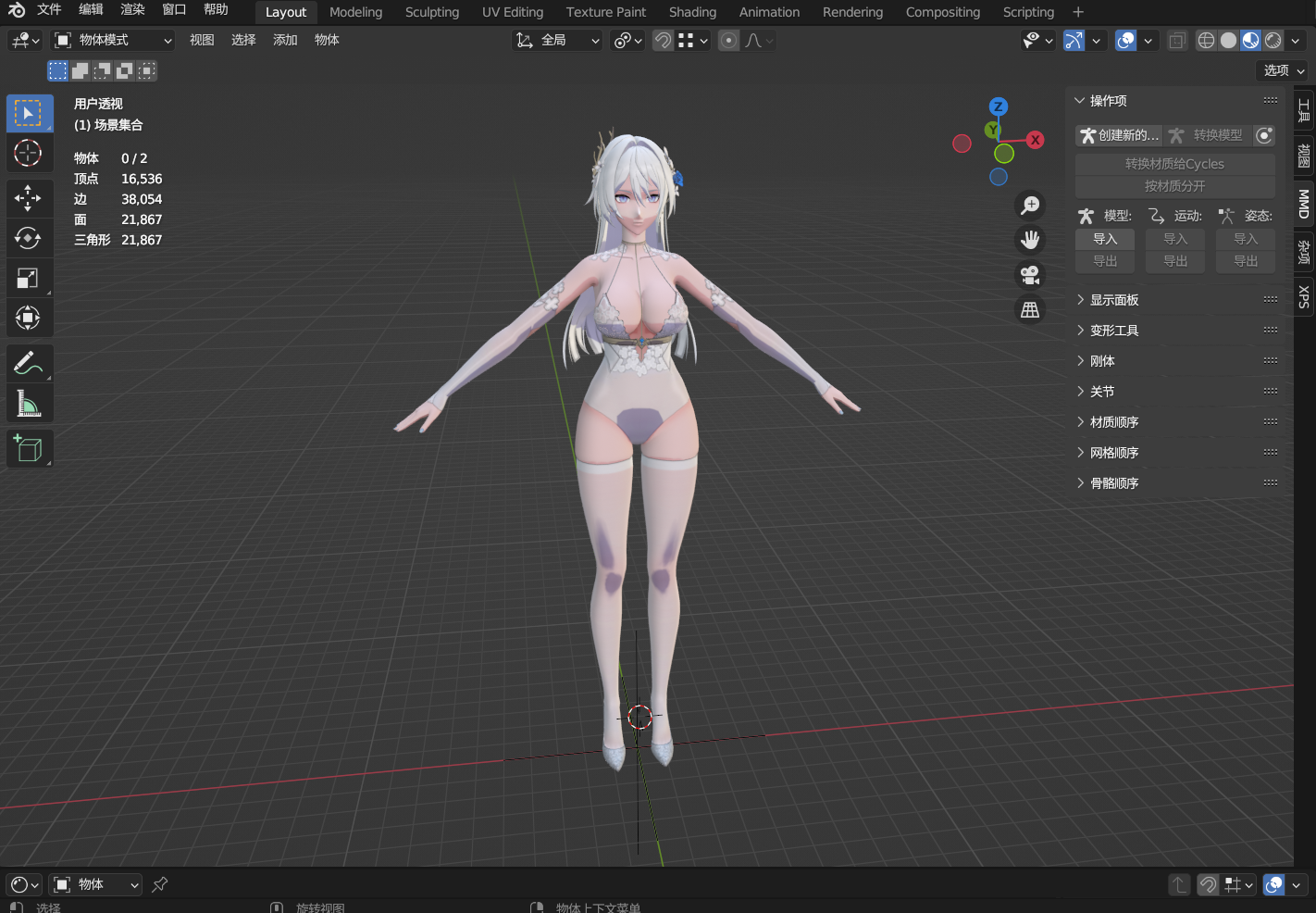Select the Add Cube tool

pos(28,448)
